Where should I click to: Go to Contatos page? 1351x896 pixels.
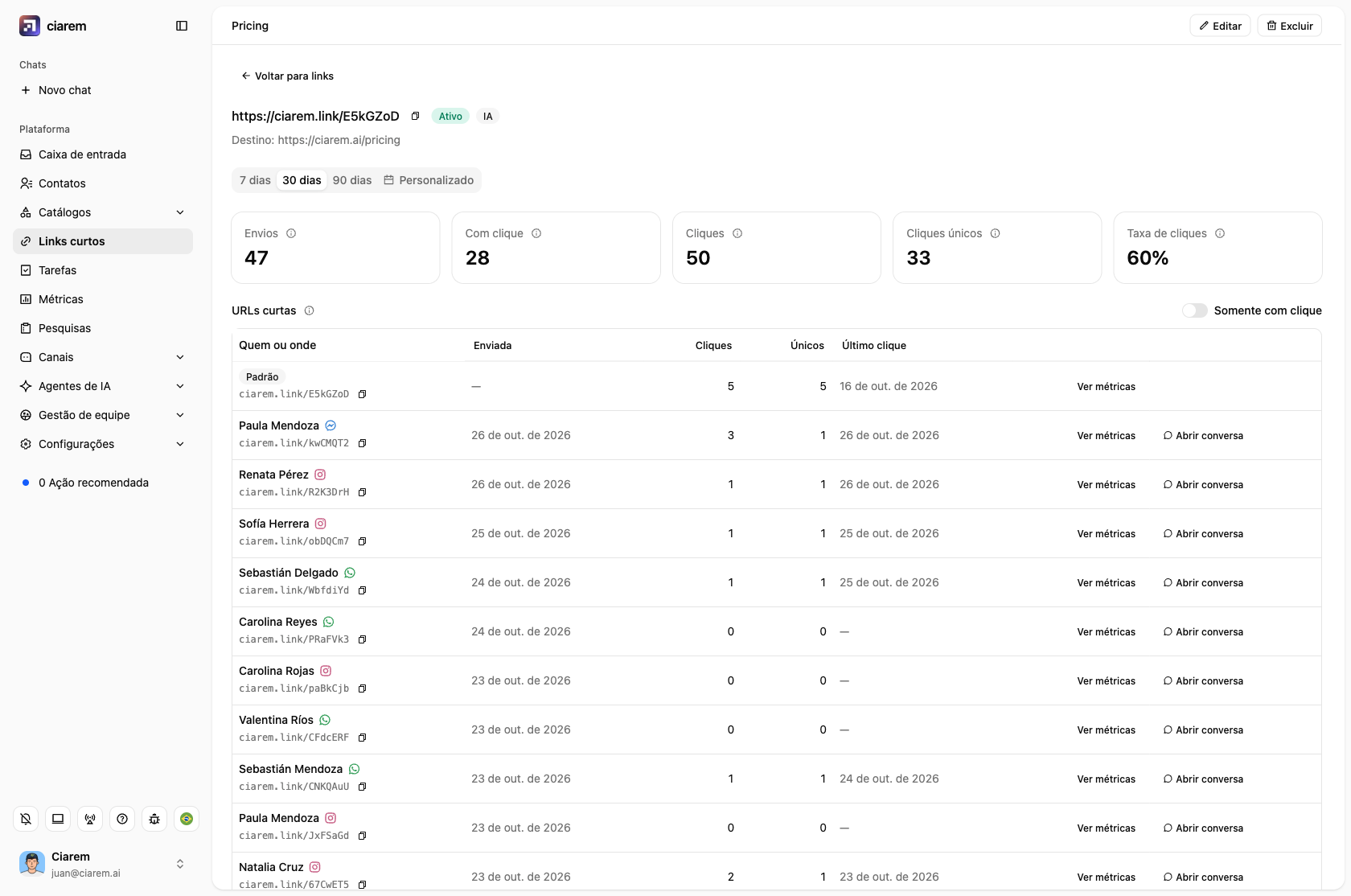(x=103, y=183)
